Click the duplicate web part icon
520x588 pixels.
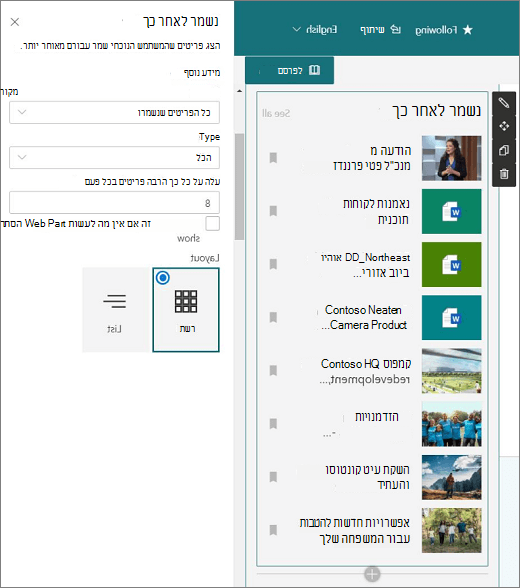(504, 150)
